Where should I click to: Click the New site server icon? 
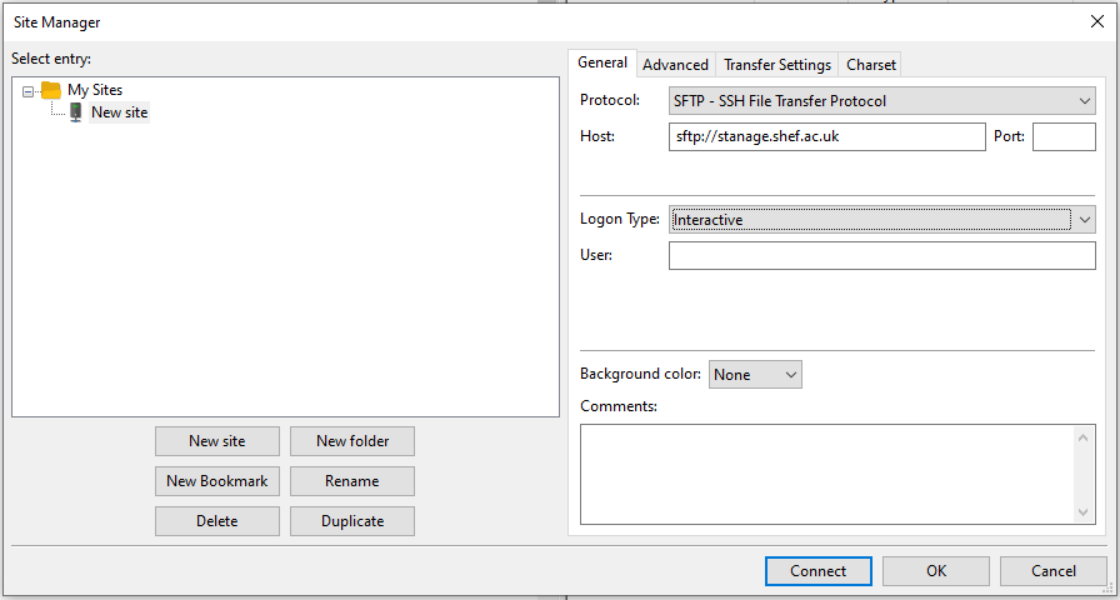click(x=76, y=112)
